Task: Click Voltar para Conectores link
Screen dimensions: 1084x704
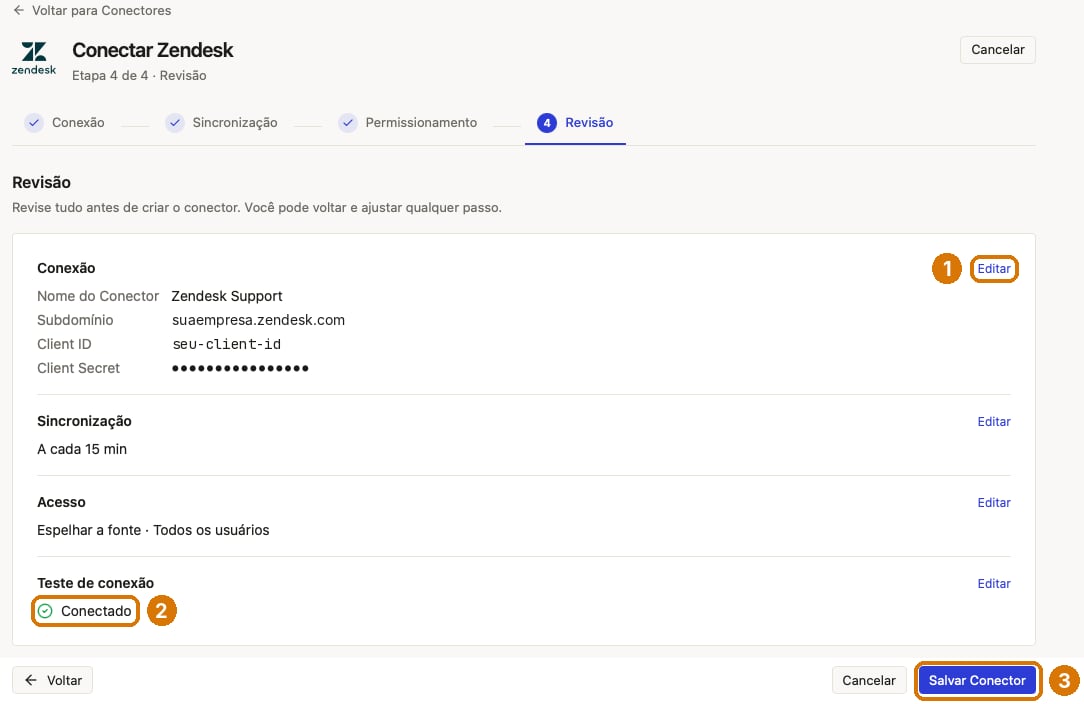Action: click(x=92, y=10)
